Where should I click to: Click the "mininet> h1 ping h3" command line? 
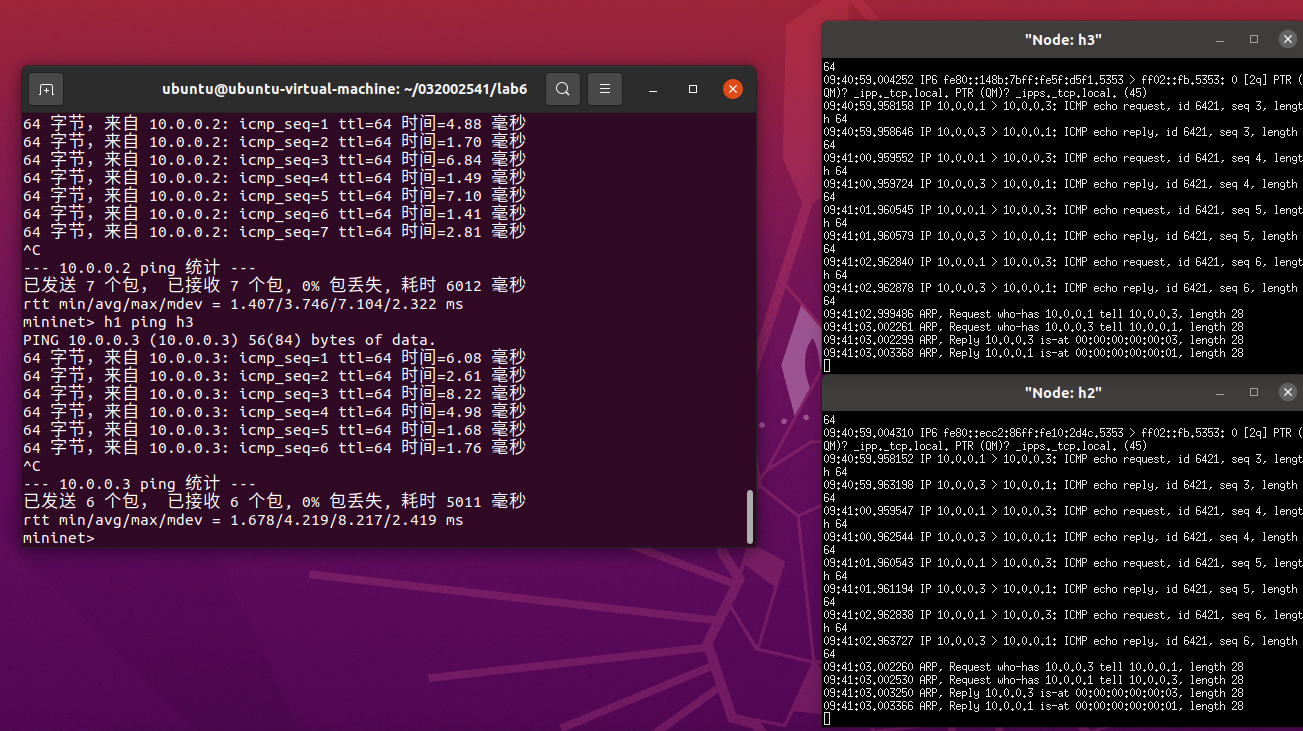click(x=108, y=321)
